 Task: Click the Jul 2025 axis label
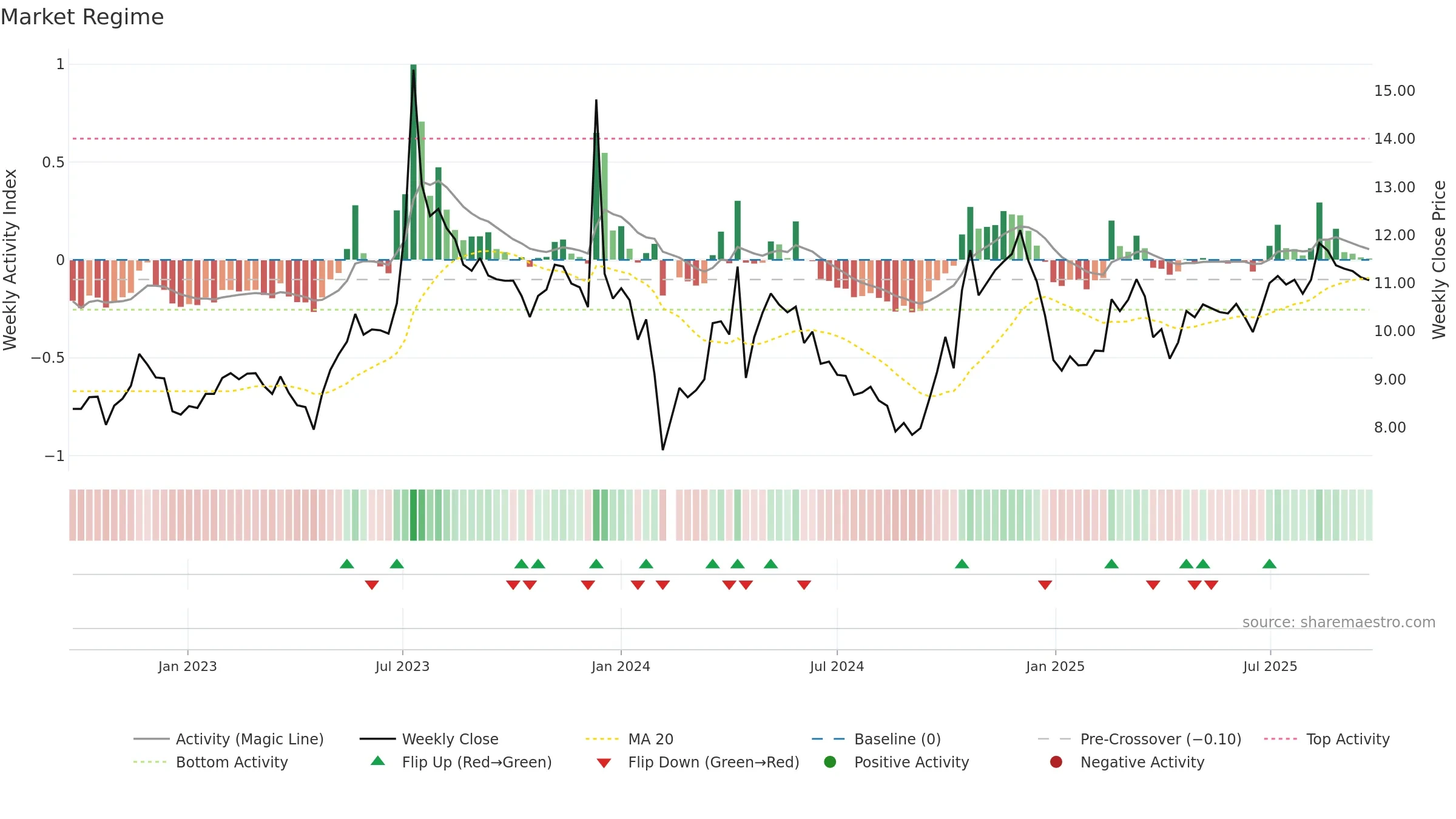click(1270, 667)
